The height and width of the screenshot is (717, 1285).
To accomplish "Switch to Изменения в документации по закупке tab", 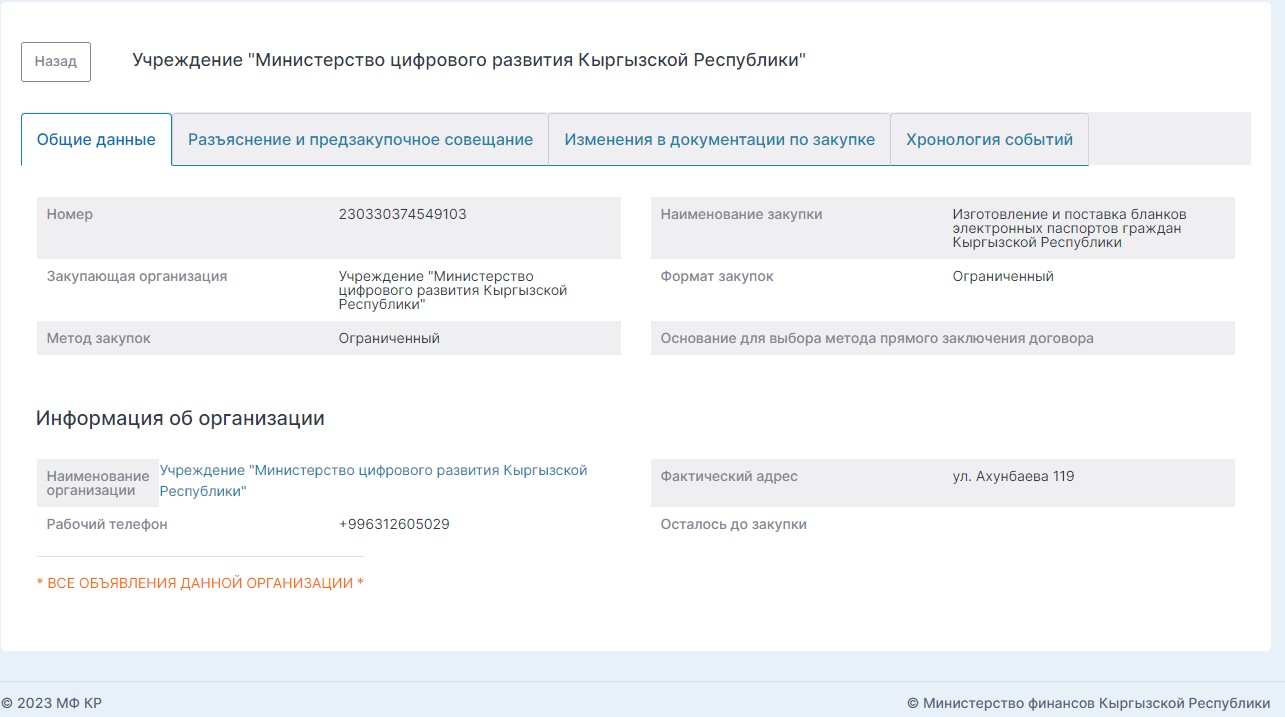I will click(x=719, y=140).
